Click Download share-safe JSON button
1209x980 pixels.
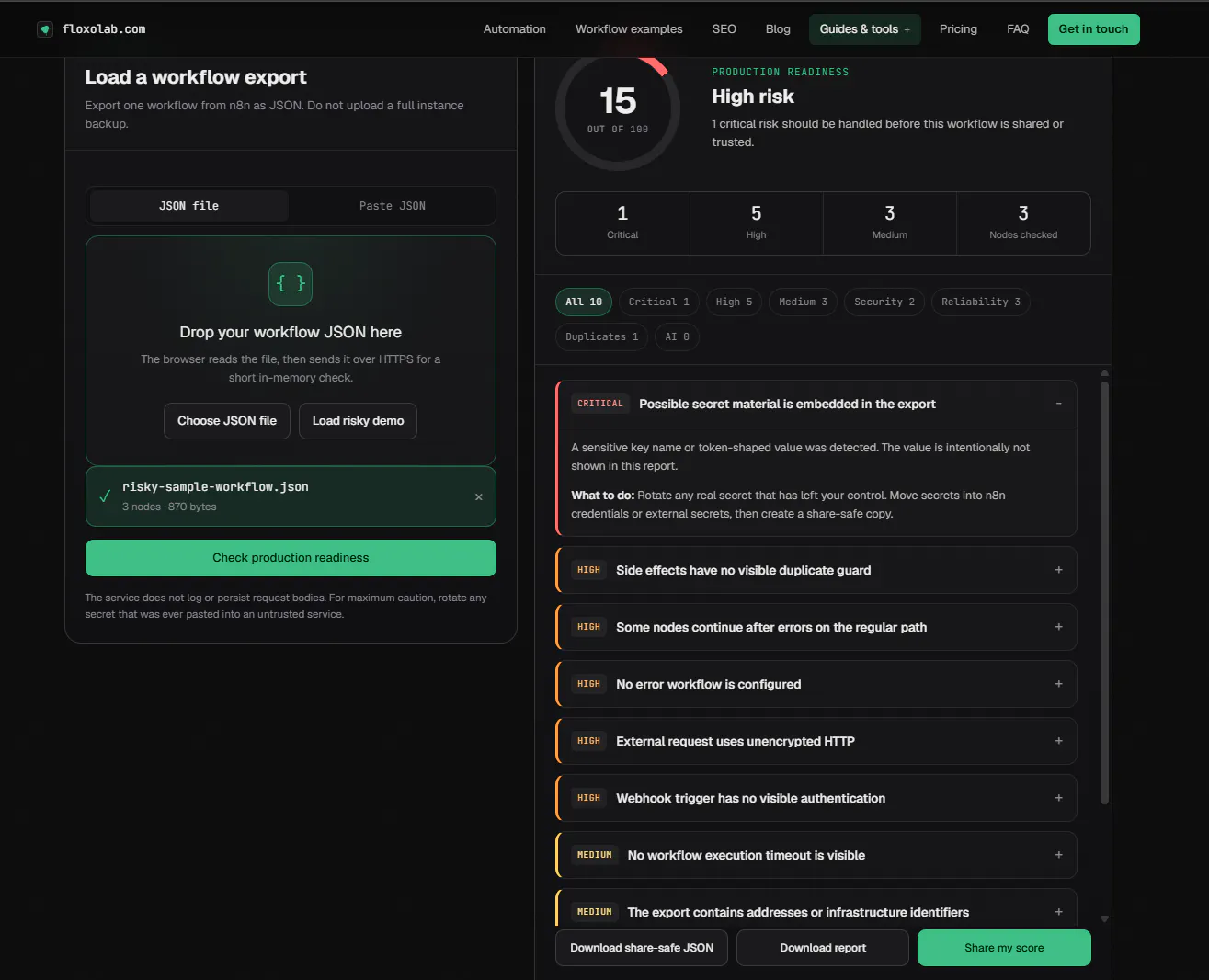pos(642,948)
